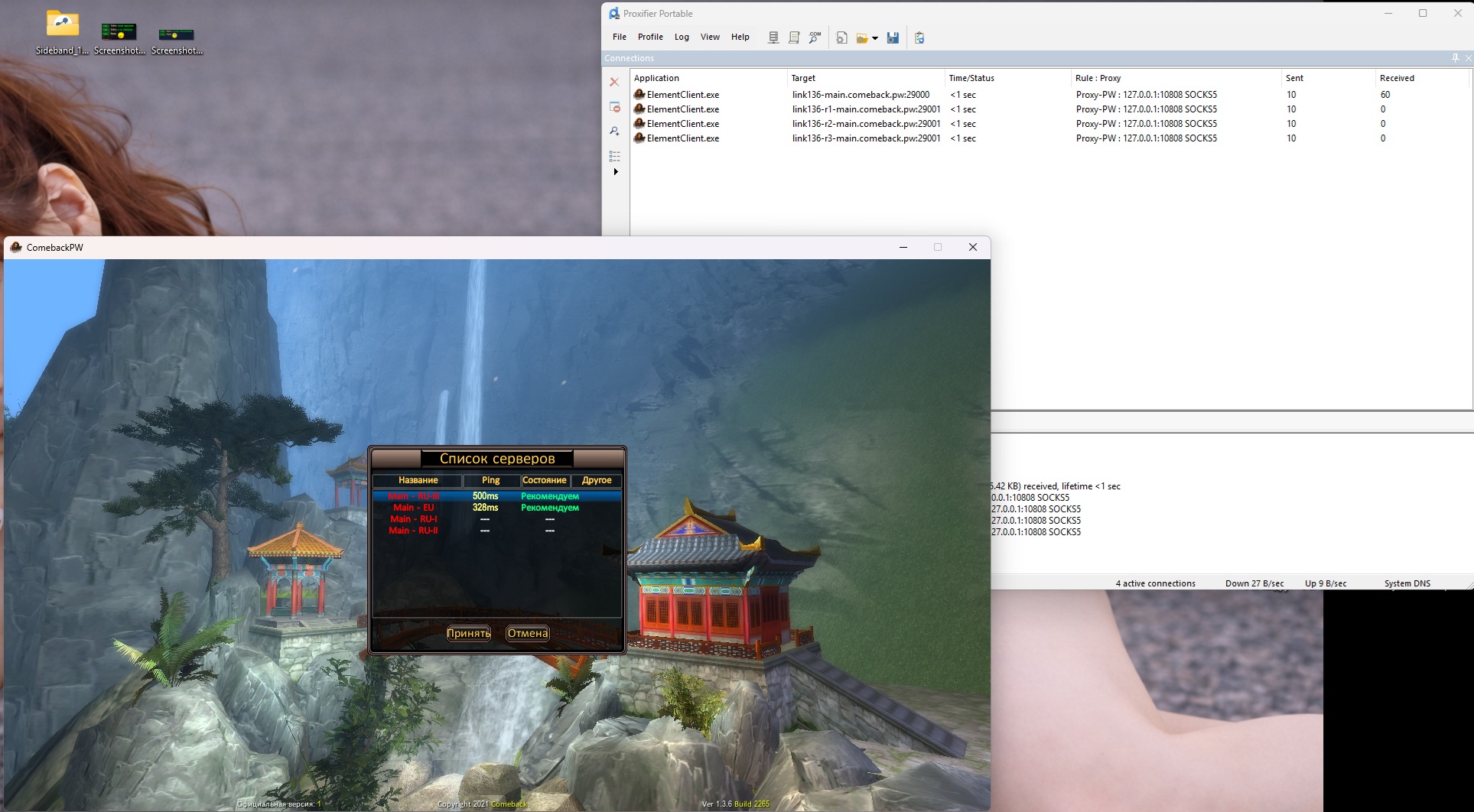Click the Принять button in the server list
Screen dimensions: 1474x812
[x=468, y=633]
